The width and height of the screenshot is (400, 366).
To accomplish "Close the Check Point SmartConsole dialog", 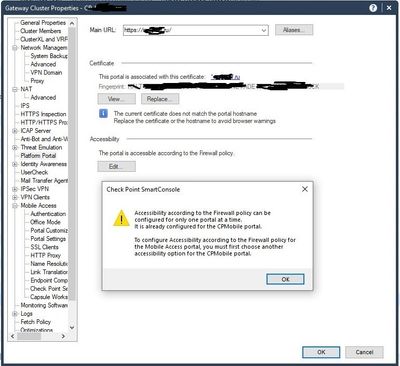I will (305, 189).
